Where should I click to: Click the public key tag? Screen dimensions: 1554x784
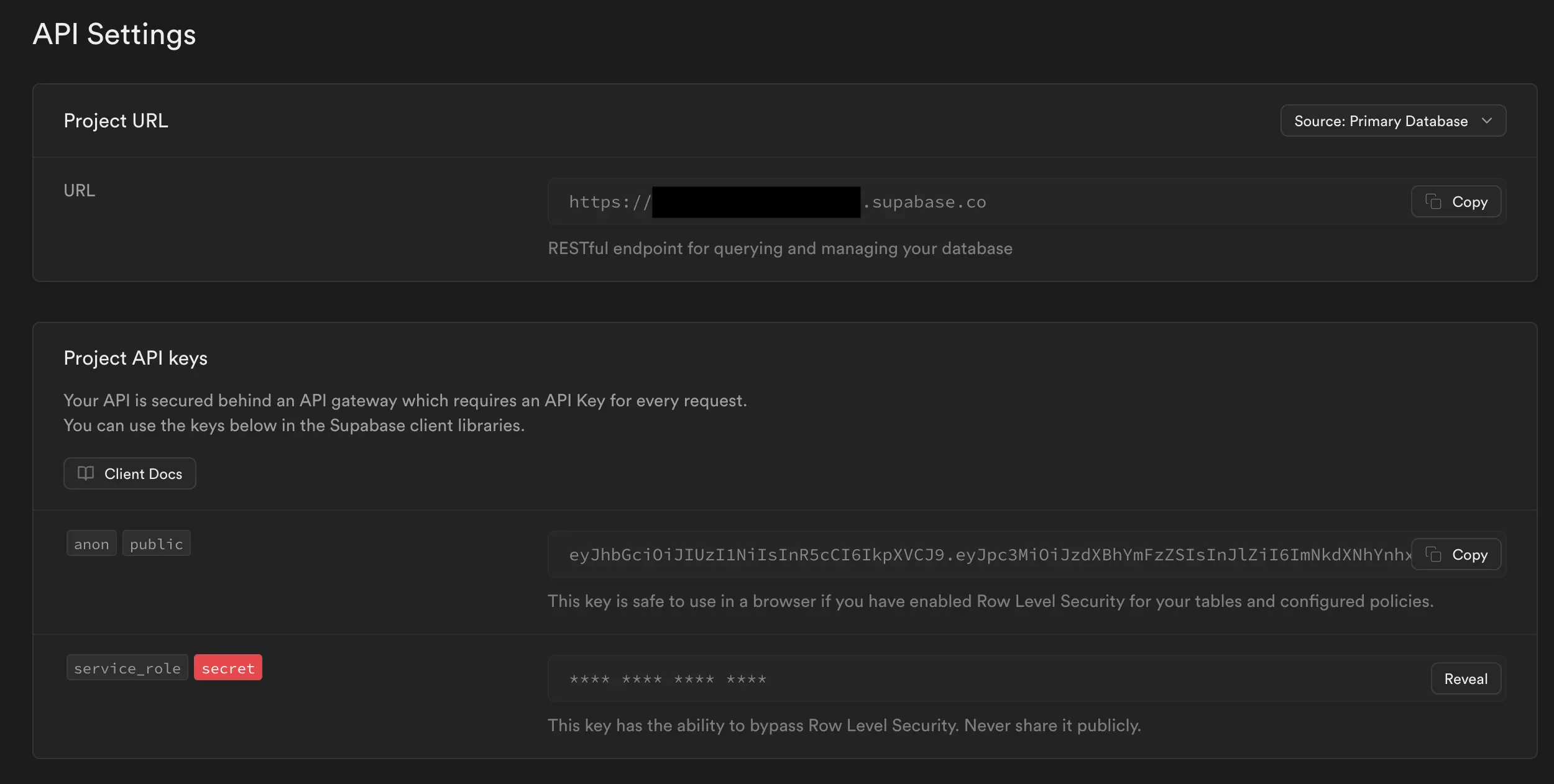click(156, 544)
